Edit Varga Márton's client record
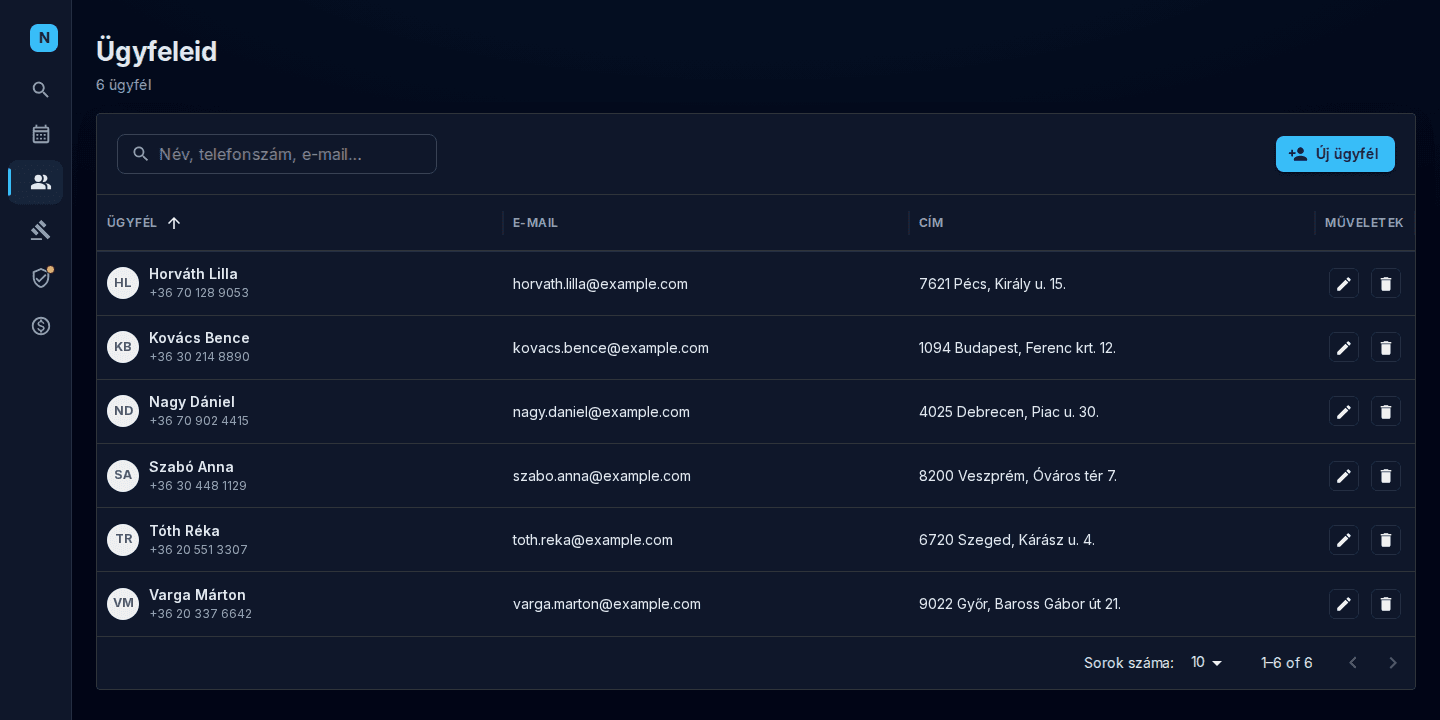The height and width of the screenshot is (720, 1440). point(1344,604)
